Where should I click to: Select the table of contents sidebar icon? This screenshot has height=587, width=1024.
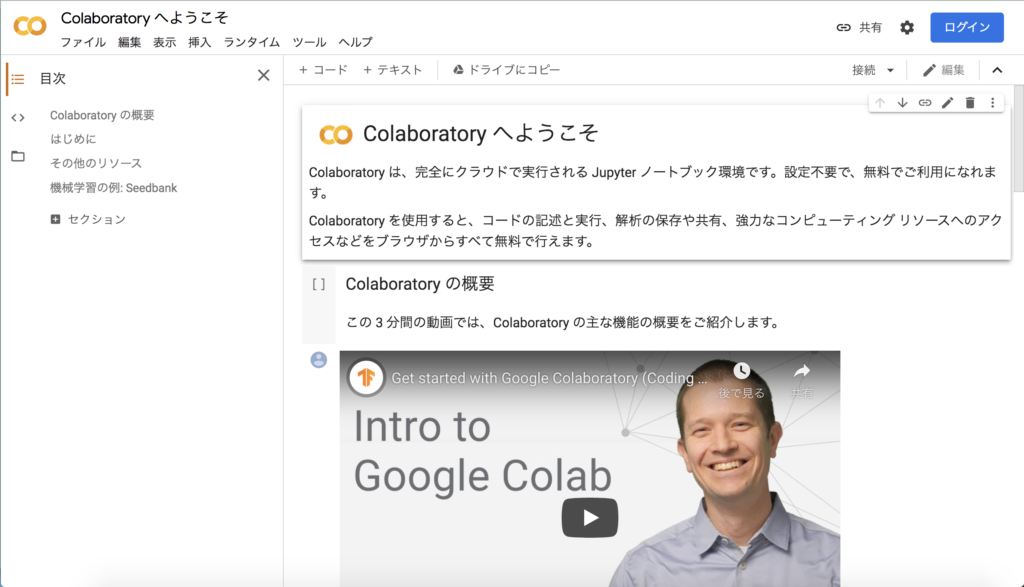18,79
